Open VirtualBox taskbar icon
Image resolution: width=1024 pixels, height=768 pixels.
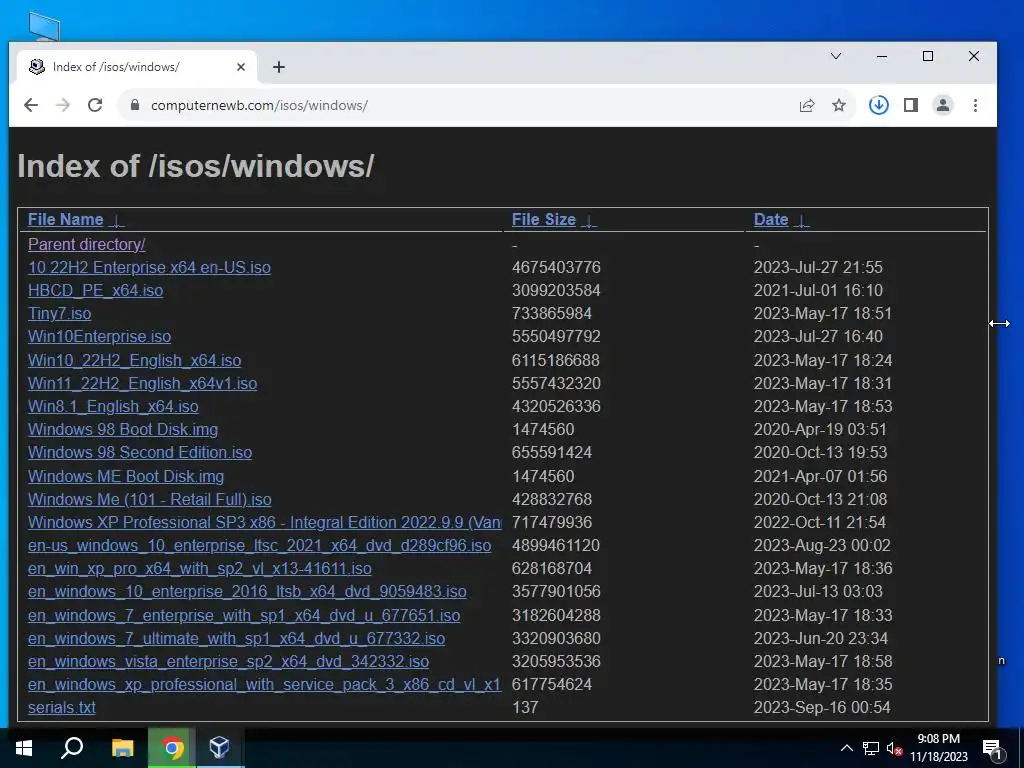coord(219,748)
